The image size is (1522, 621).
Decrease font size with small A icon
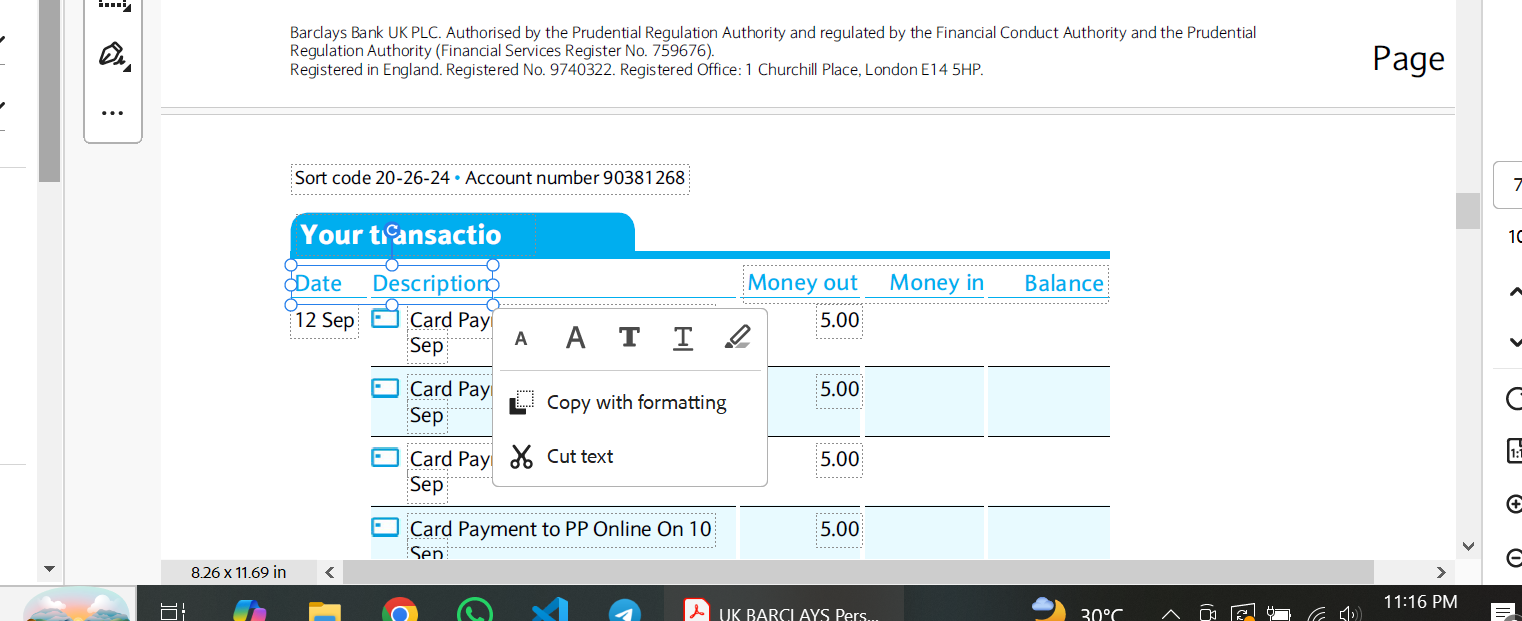[521, 339]
